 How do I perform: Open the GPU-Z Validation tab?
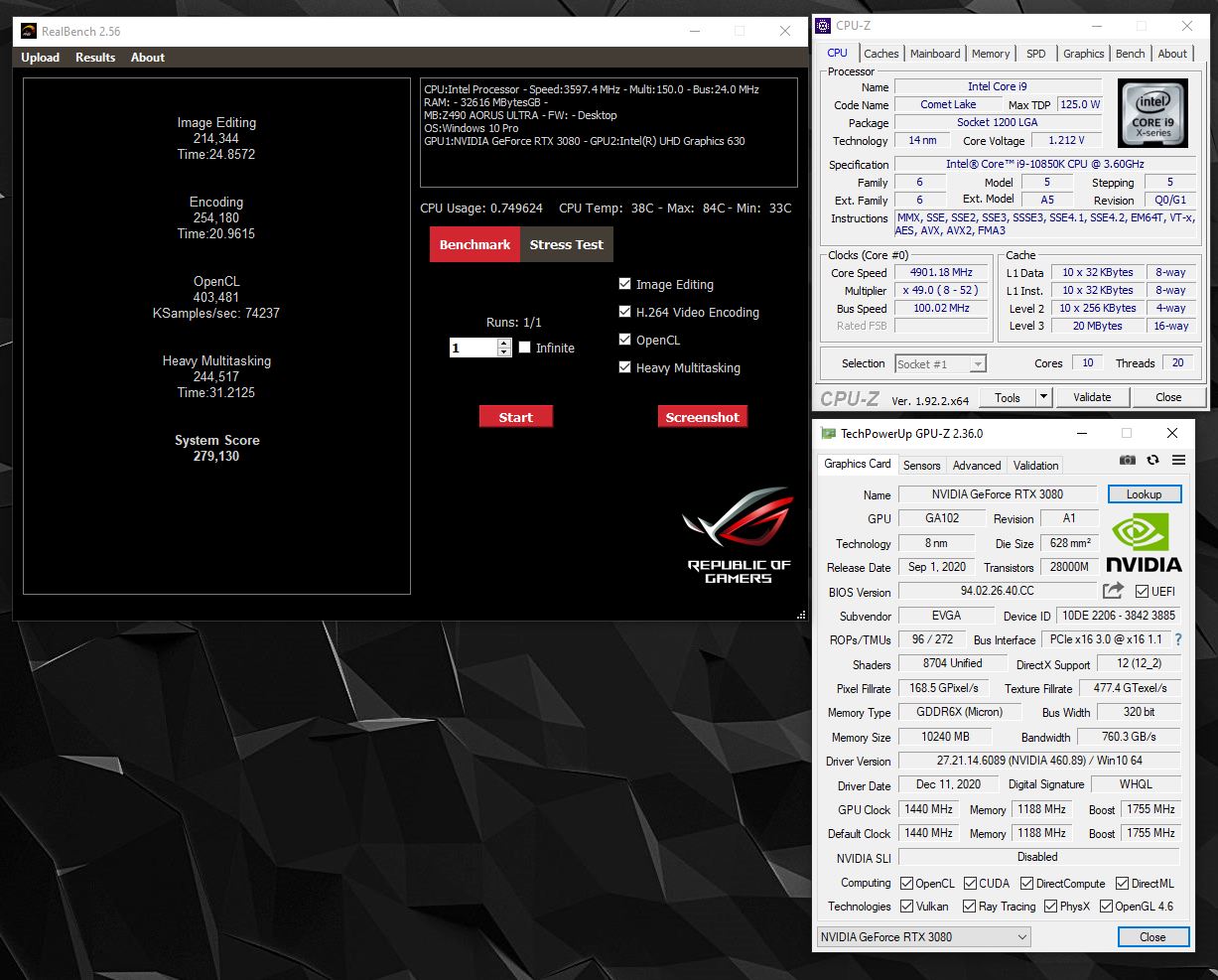pos(1035,466)
